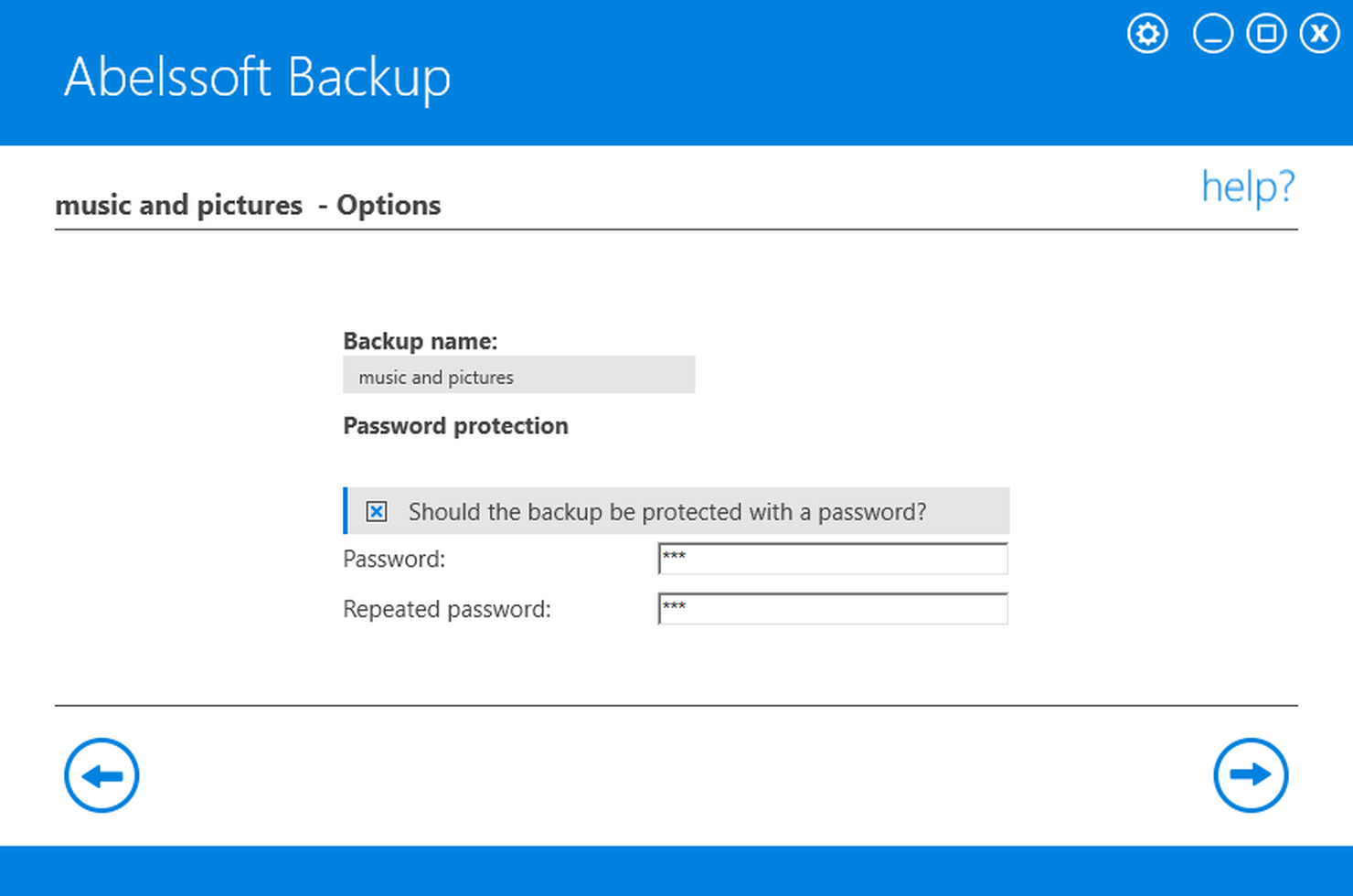This screenshot has height=896, width=1353.
Task: Click into the Repeated password field
Action: click(x=832, y=609)
